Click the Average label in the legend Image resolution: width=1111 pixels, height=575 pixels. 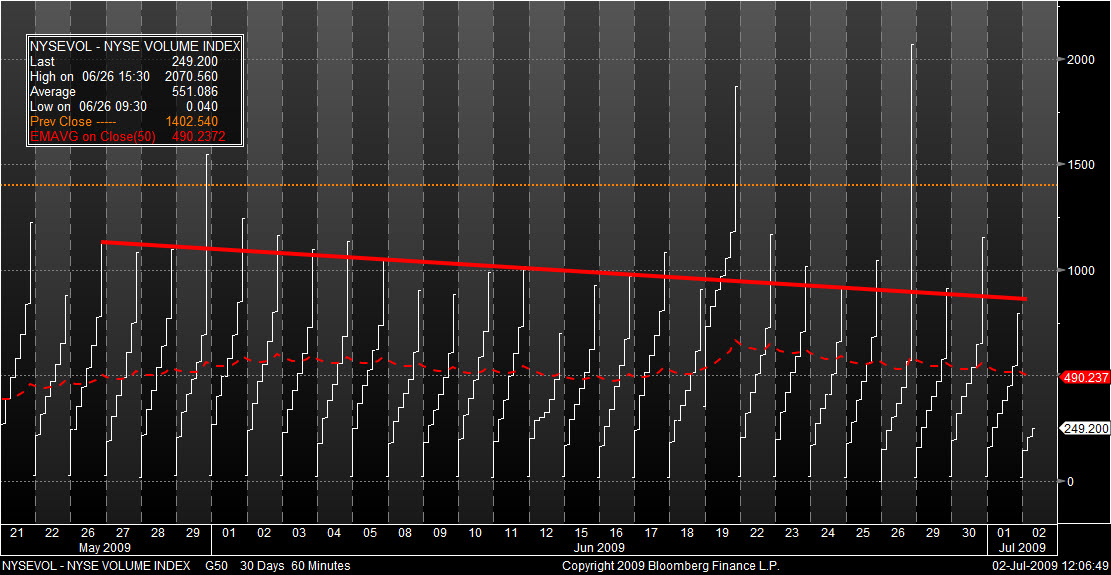(x=52, y=92)
